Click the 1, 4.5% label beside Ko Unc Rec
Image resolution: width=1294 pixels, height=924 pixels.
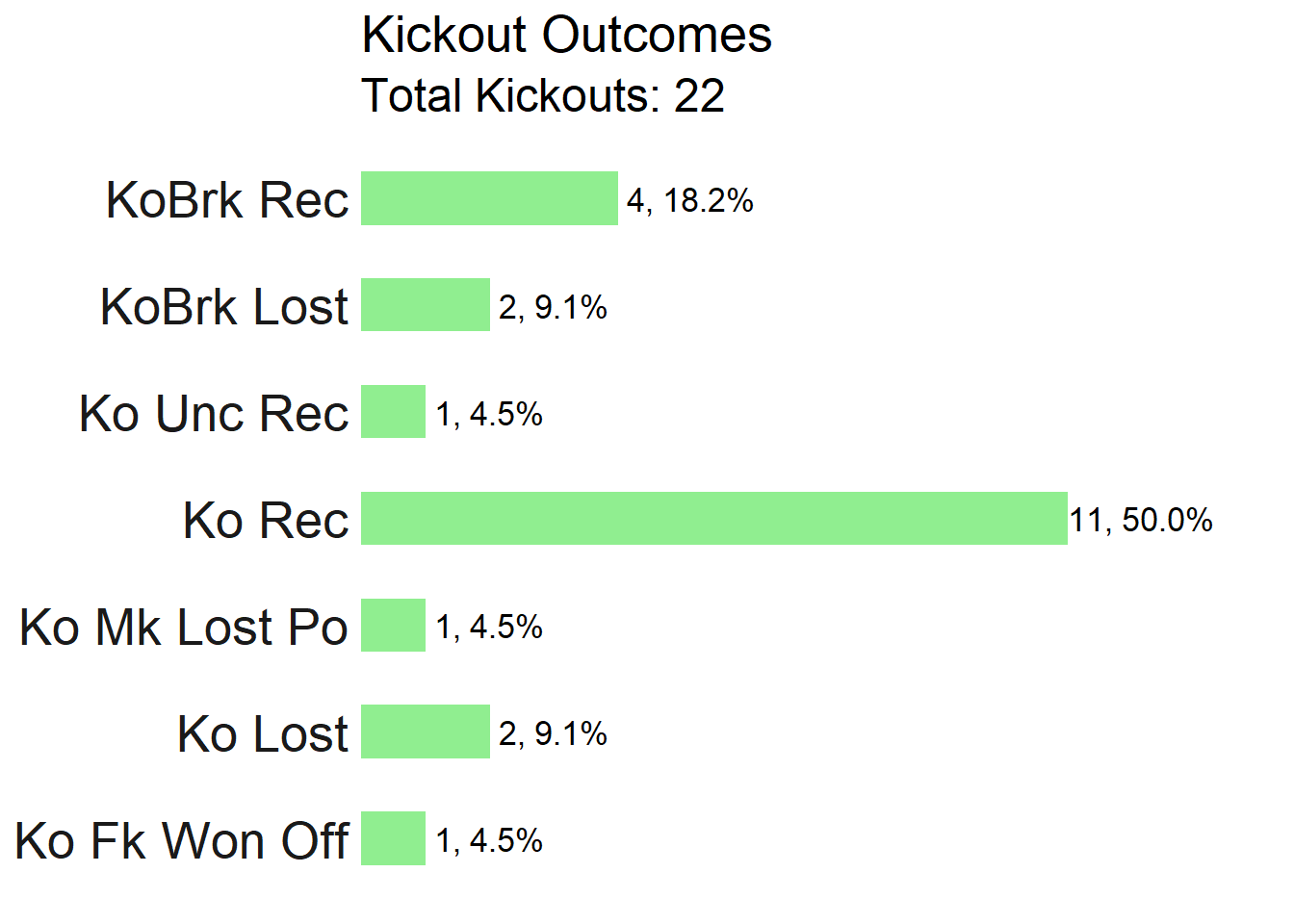point(489,414)
